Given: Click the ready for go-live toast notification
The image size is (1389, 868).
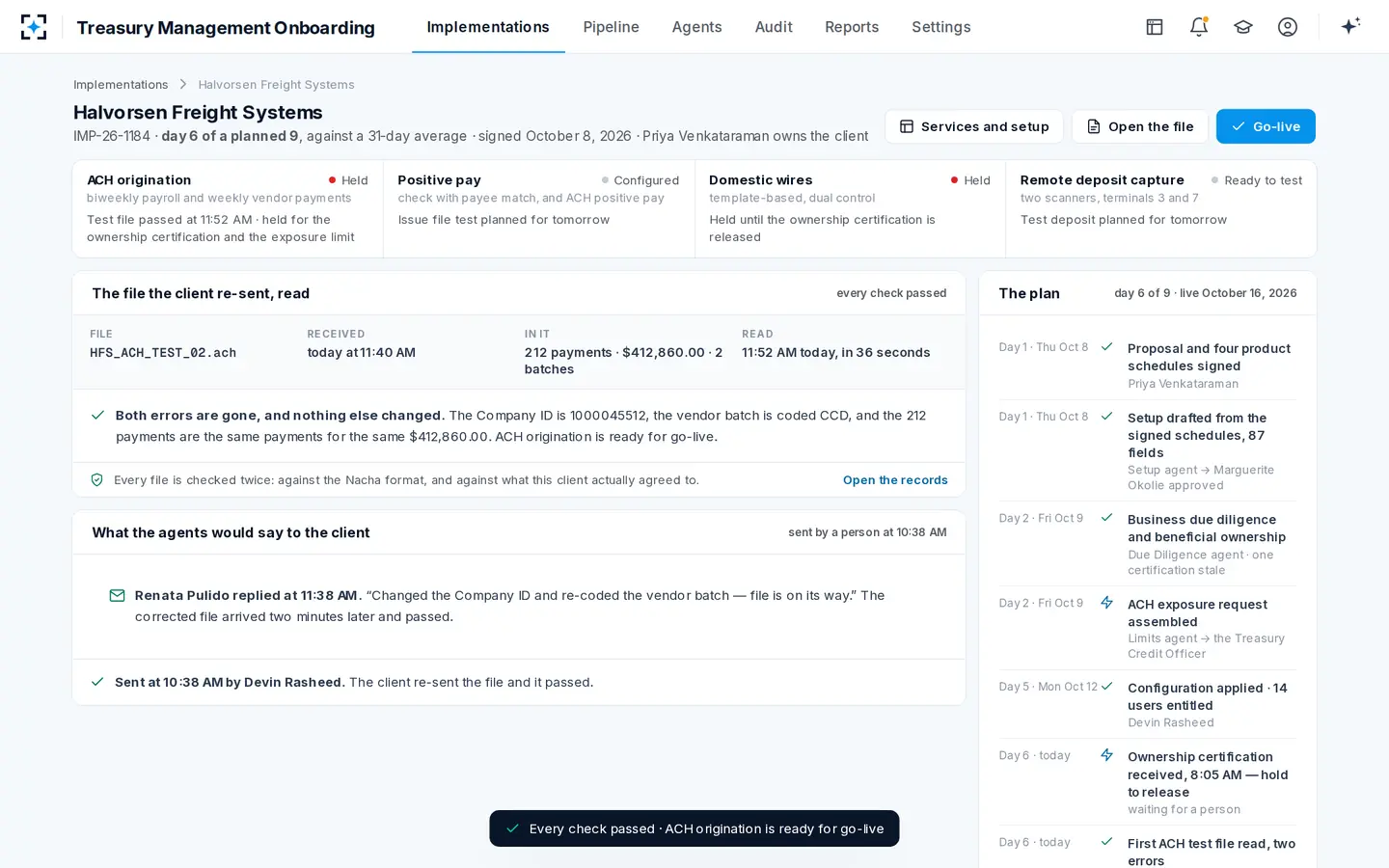Looking at the screenshot, I should [x=694, y=828].
